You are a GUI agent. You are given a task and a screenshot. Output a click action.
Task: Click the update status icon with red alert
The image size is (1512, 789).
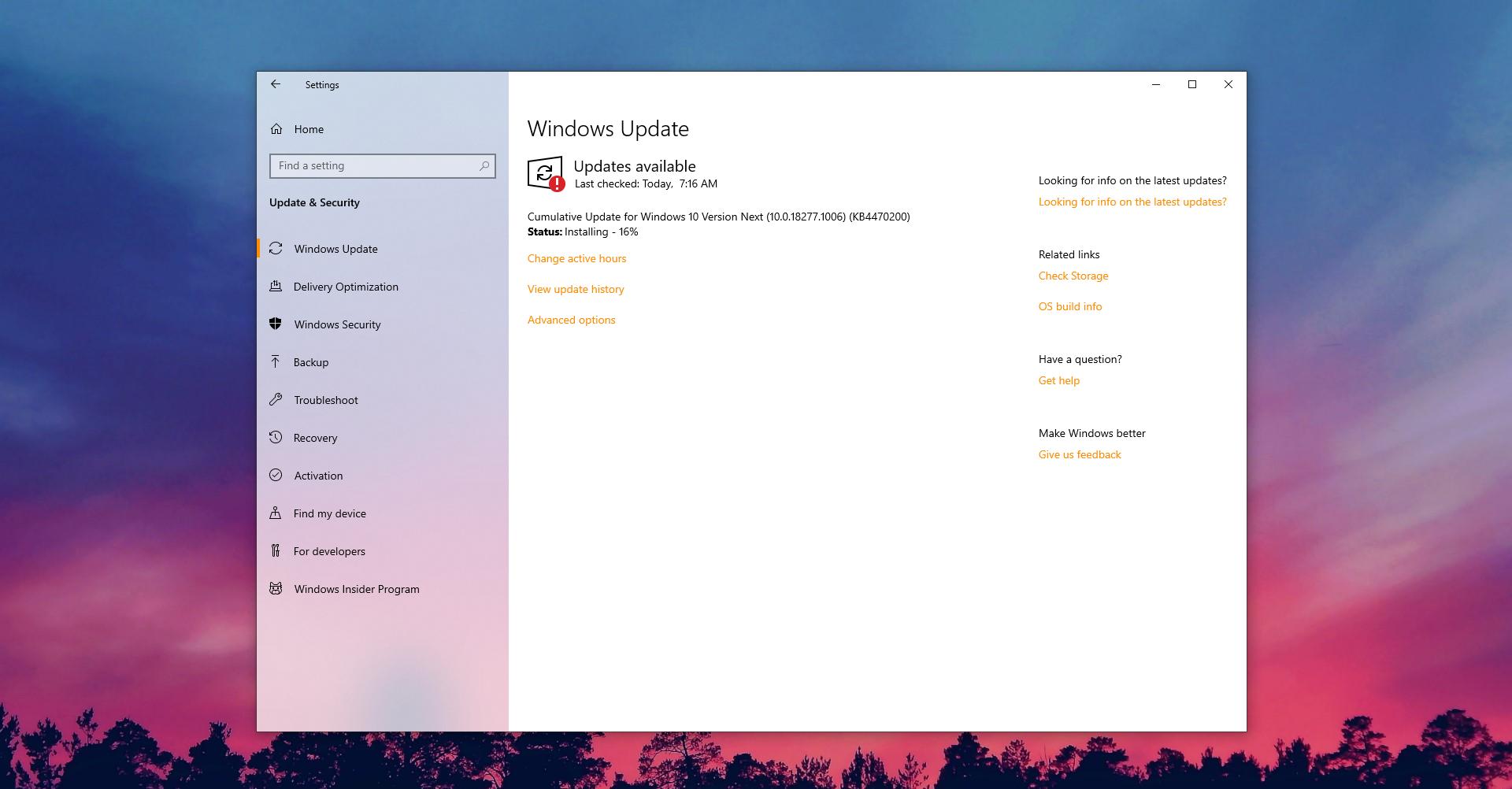[x=545, y=174]
